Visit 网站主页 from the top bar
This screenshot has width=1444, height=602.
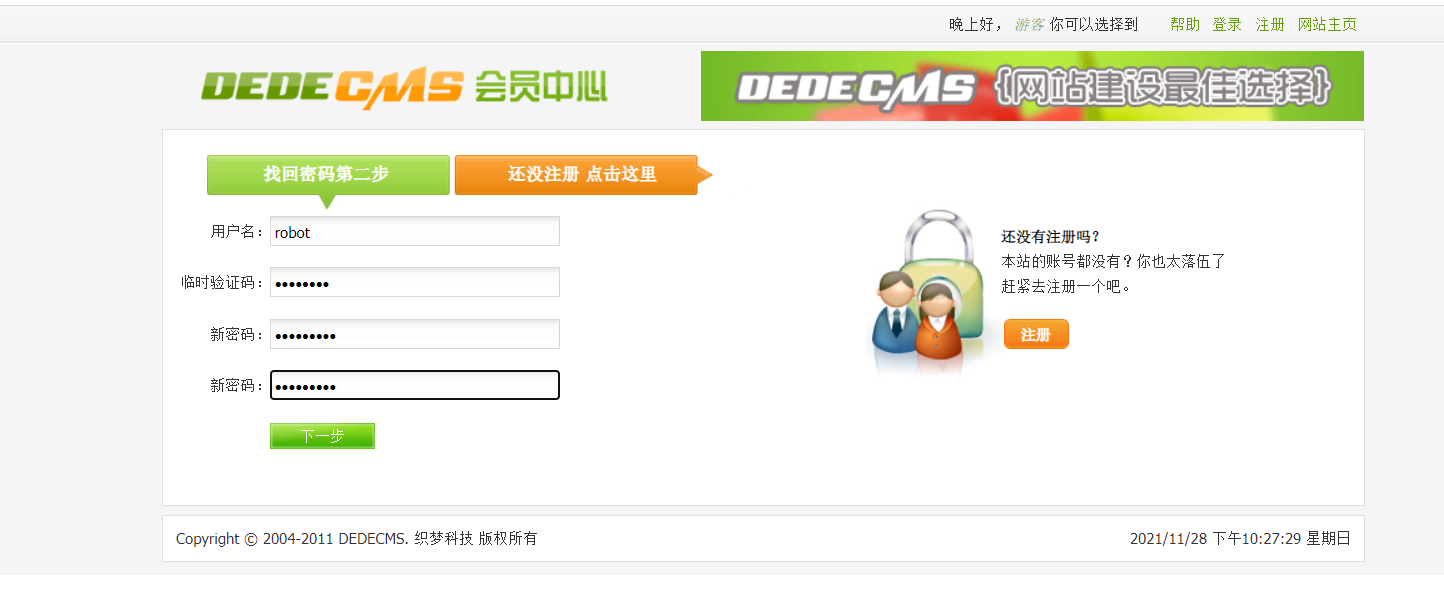coord(1327,24)
